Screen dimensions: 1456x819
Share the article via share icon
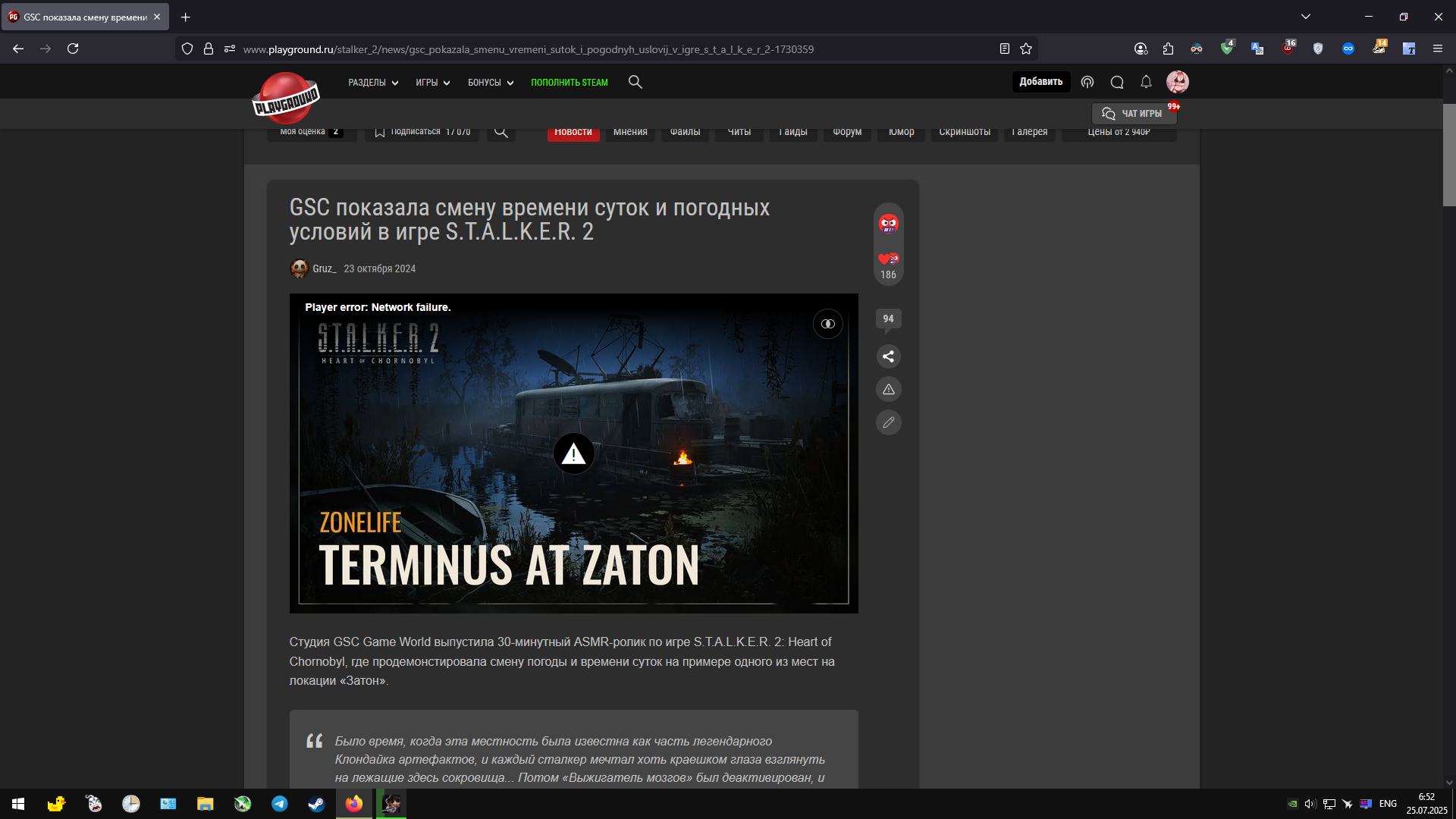[x=888, y=356]
